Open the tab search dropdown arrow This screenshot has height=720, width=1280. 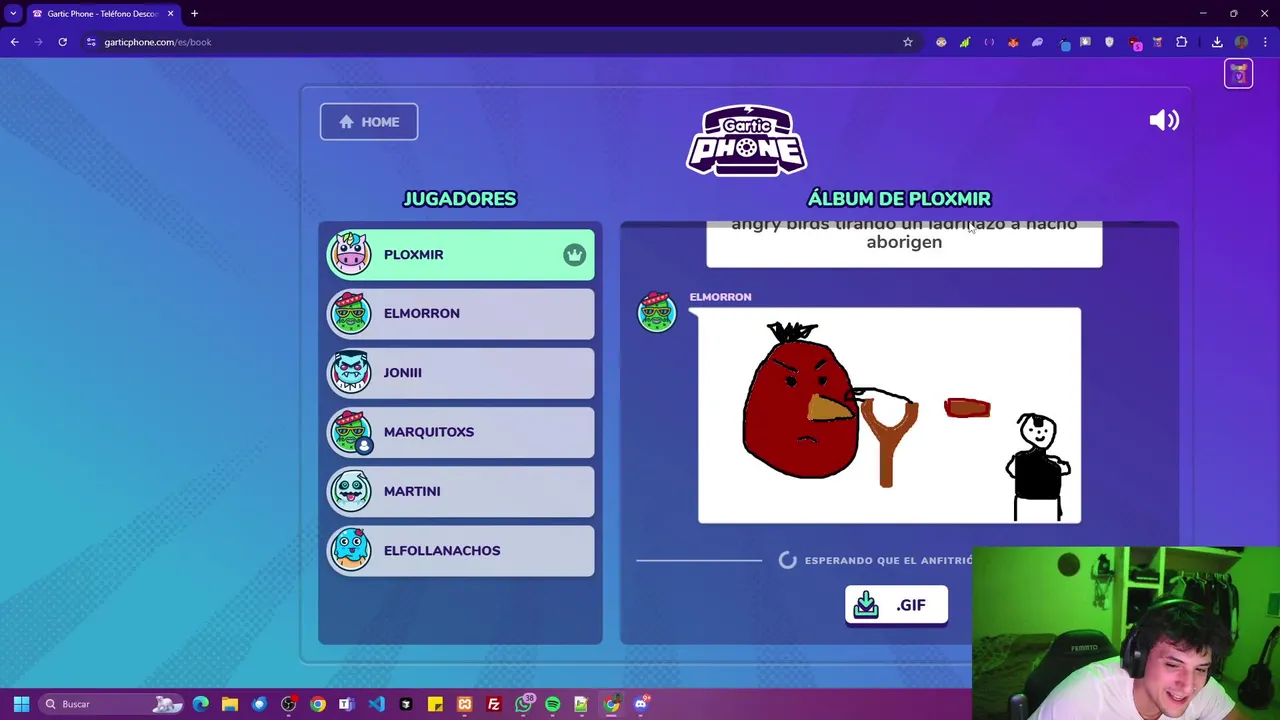click(x=13, y=14)
